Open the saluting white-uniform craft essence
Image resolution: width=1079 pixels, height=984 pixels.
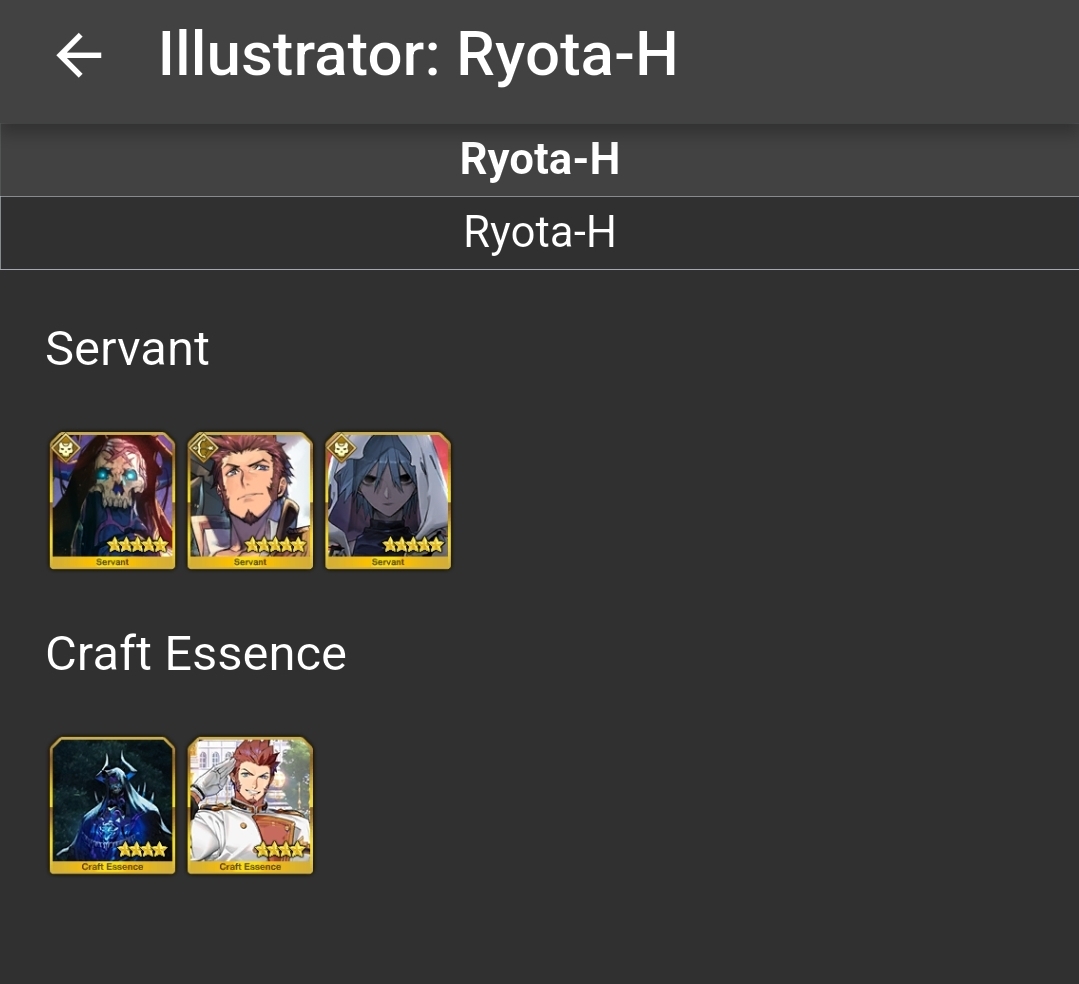click(x=250, y=806)
